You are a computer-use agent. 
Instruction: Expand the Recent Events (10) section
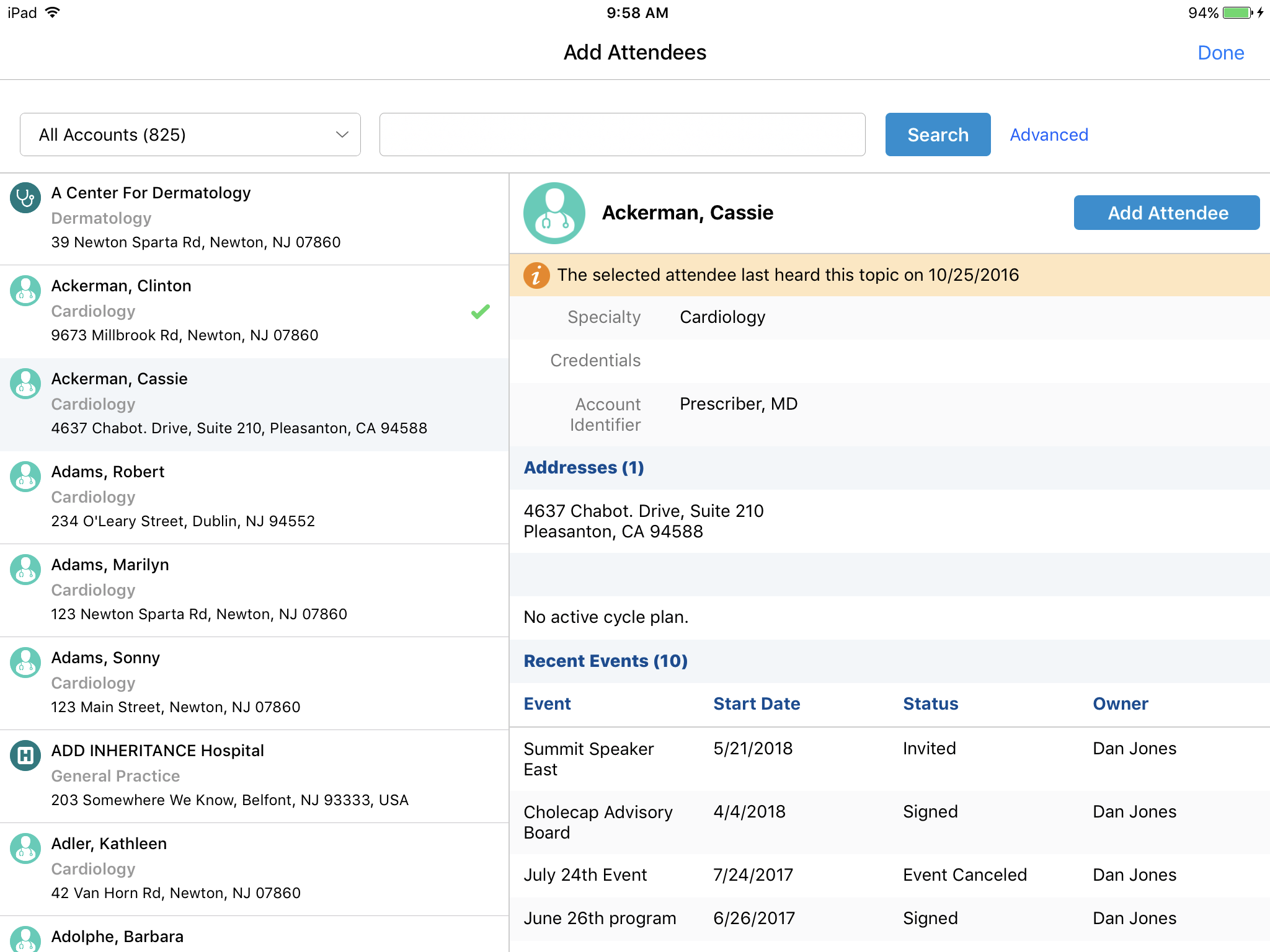[605, 661]
